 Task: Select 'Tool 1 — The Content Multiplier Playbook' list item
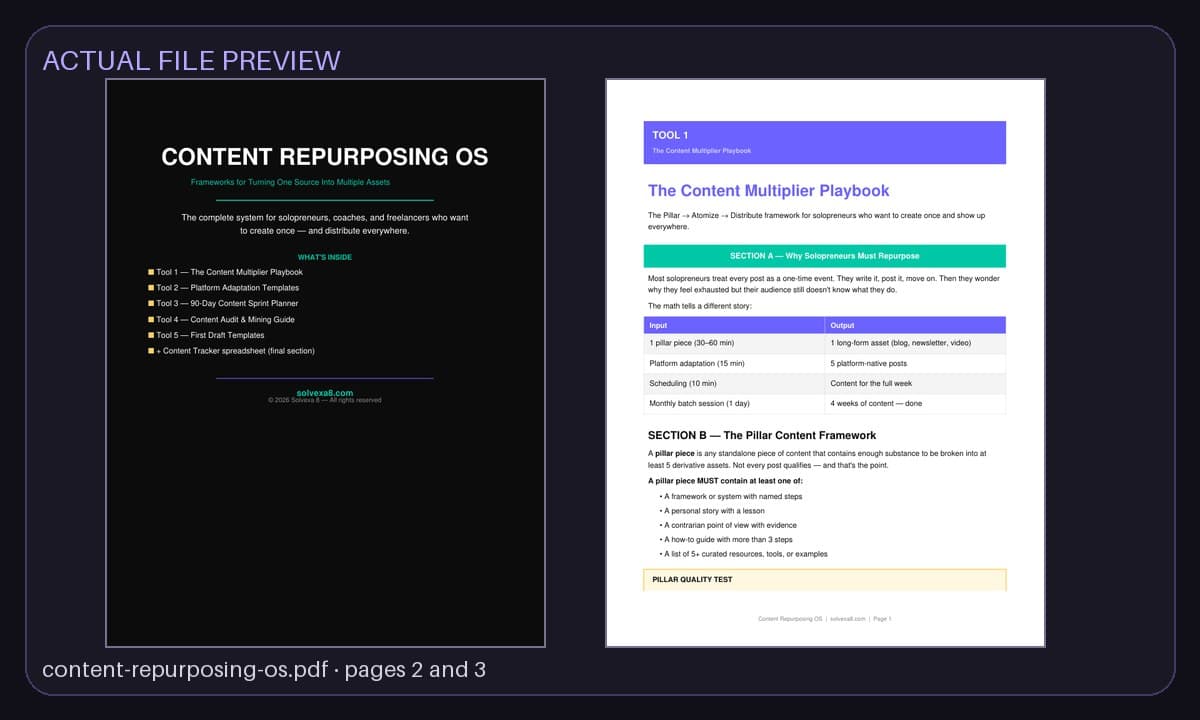coord(225,272)
